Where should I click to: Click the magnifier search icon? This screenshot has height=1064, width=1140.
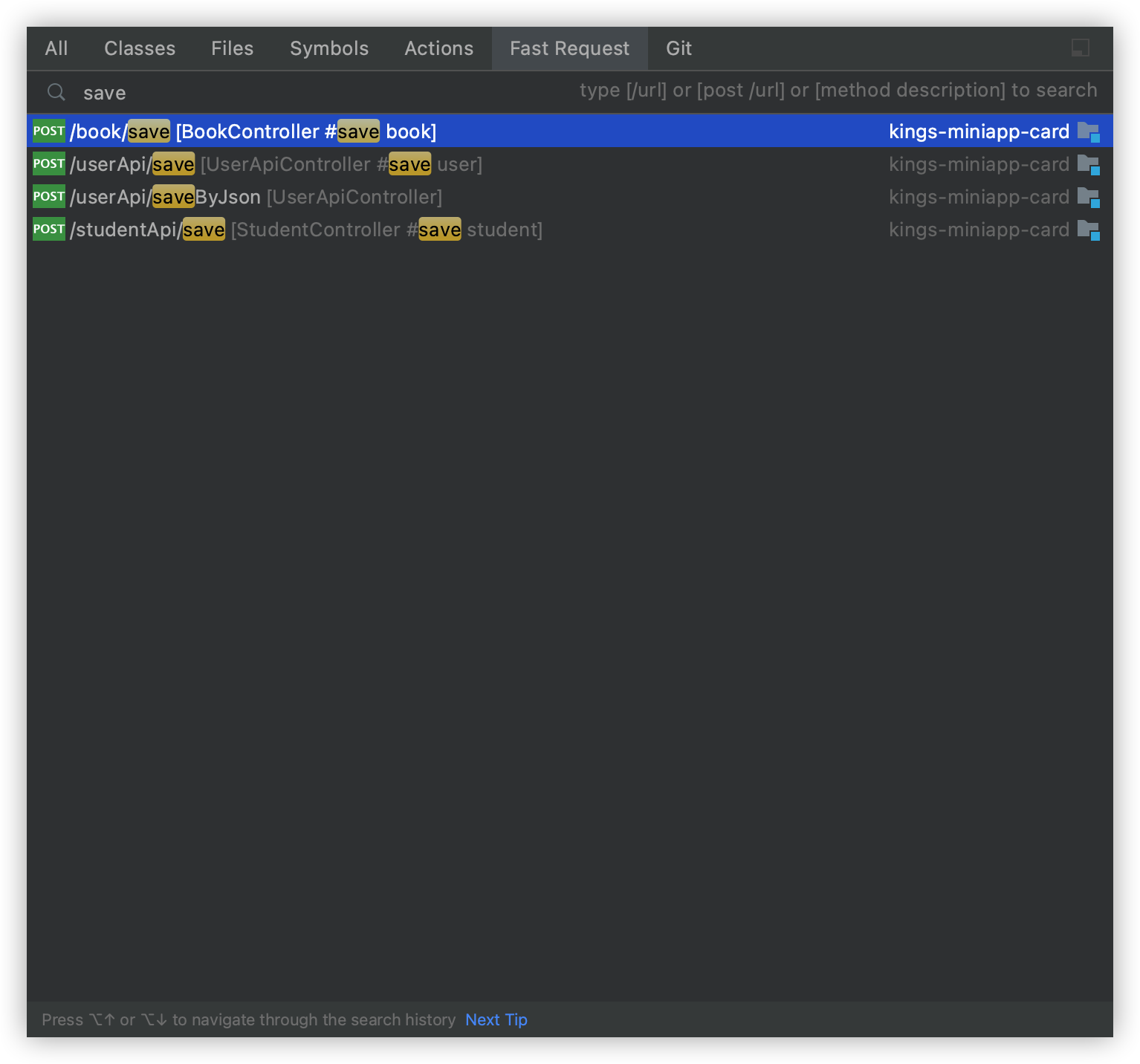click(x=56, y=92)
